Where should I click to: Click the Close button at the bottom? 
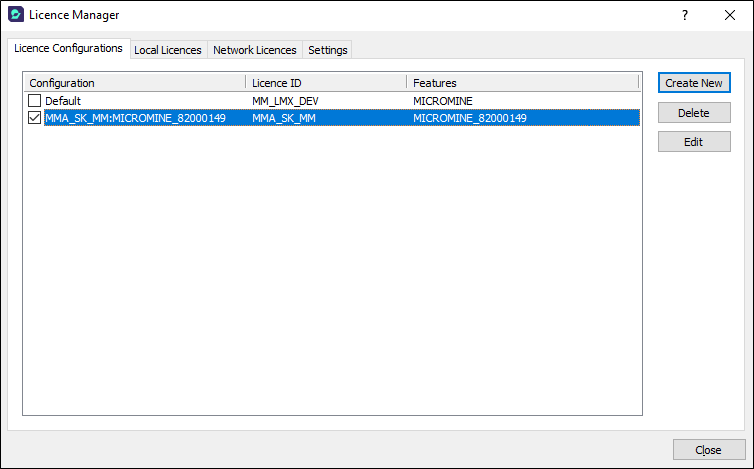709,450
